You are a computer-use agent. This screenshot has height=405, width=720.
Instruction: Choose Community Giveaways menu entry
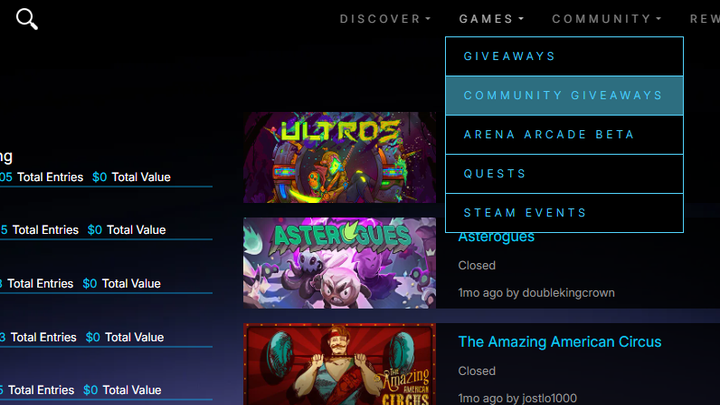tap(564, 96)
